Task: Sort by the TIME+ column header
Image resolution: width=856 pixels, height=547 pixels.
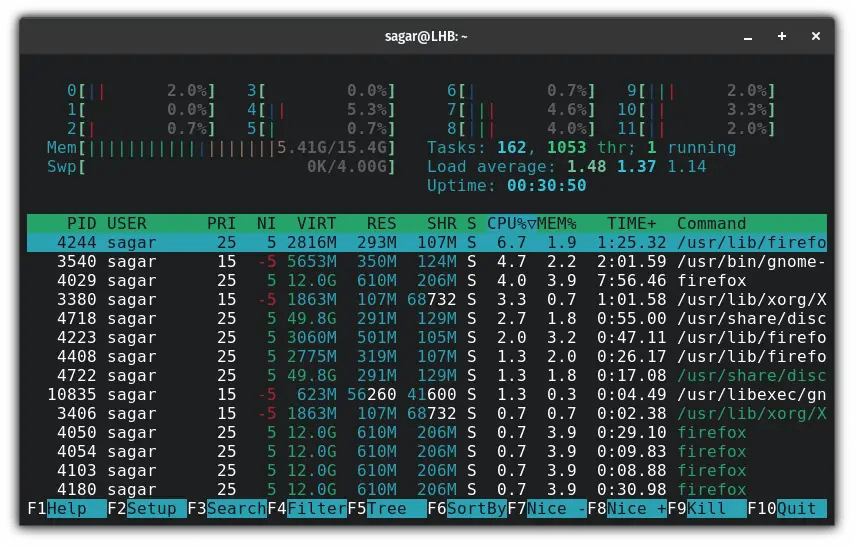Action: point(632,223)
